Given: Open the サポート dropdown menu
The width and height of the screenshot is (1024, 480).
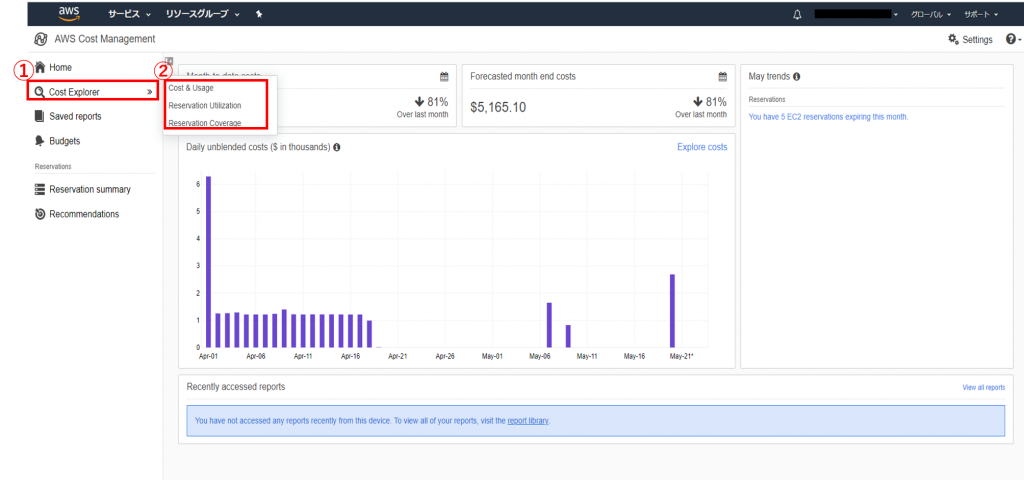Looking at the screenshot, I should tap(981, 14).
